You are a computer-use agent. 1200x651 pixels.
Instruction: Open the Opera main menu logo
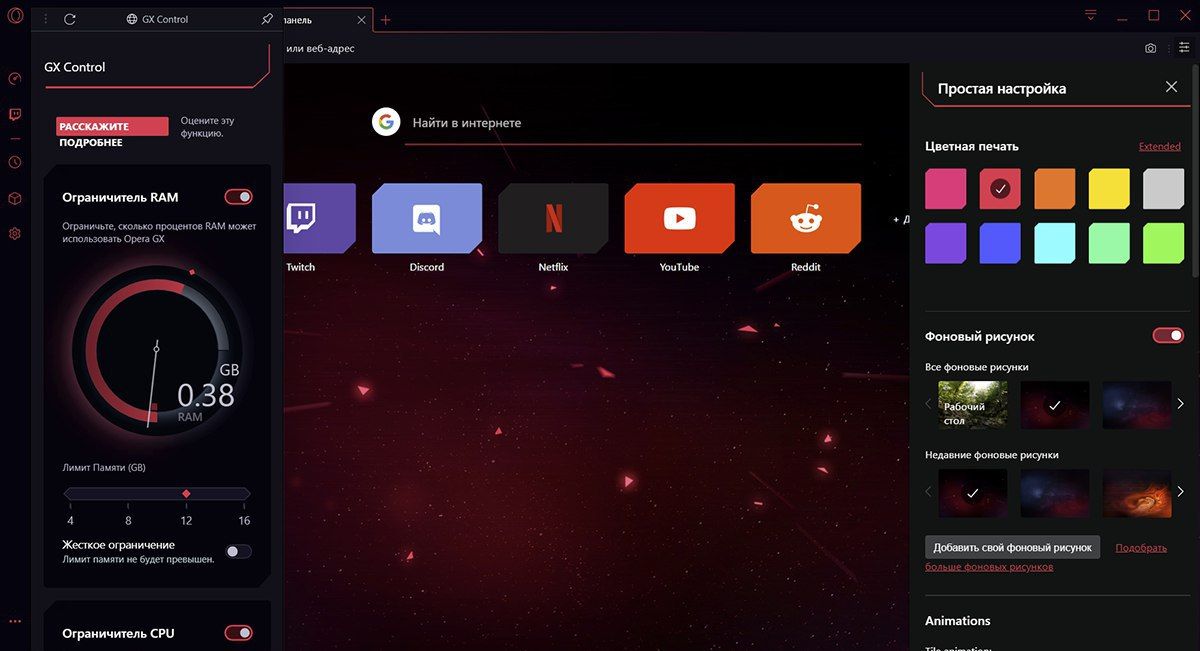pos(15,16)
